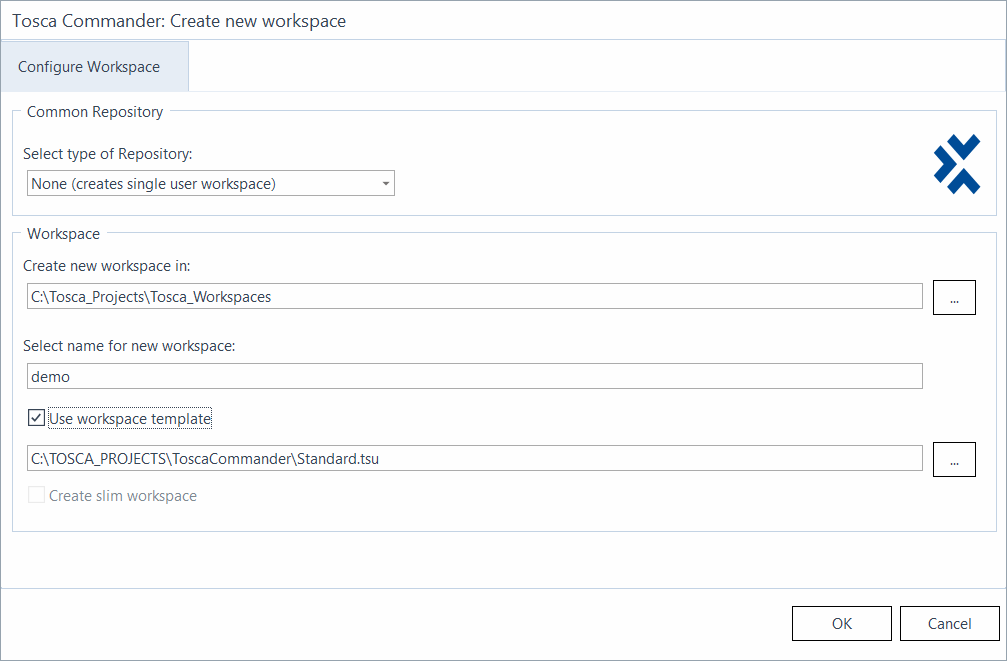Click the dialog title 'Tosca Commander: Create new workspace'

coord(179,21)
